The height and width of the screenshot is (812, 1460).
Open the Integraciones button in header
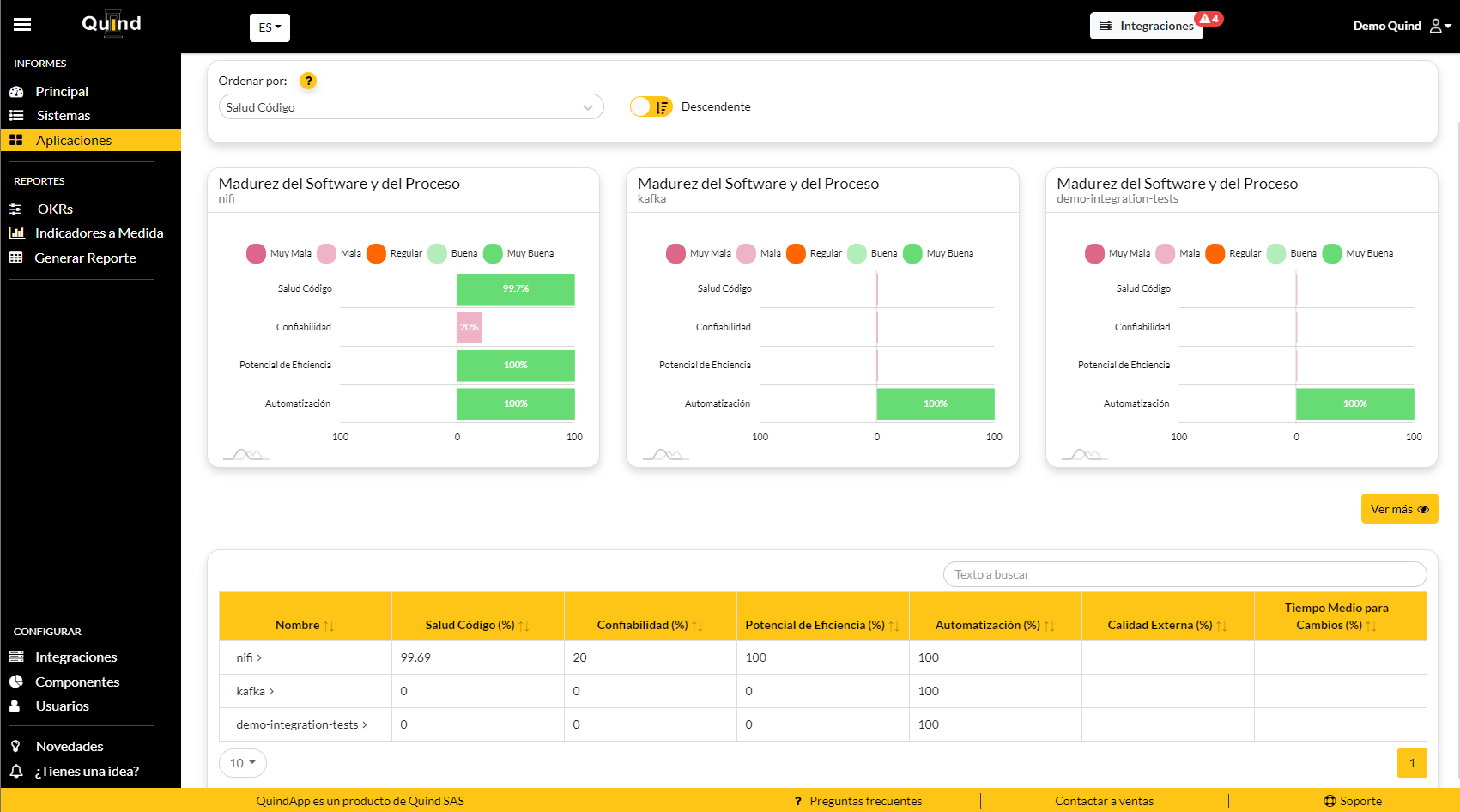click(1147, 26)
